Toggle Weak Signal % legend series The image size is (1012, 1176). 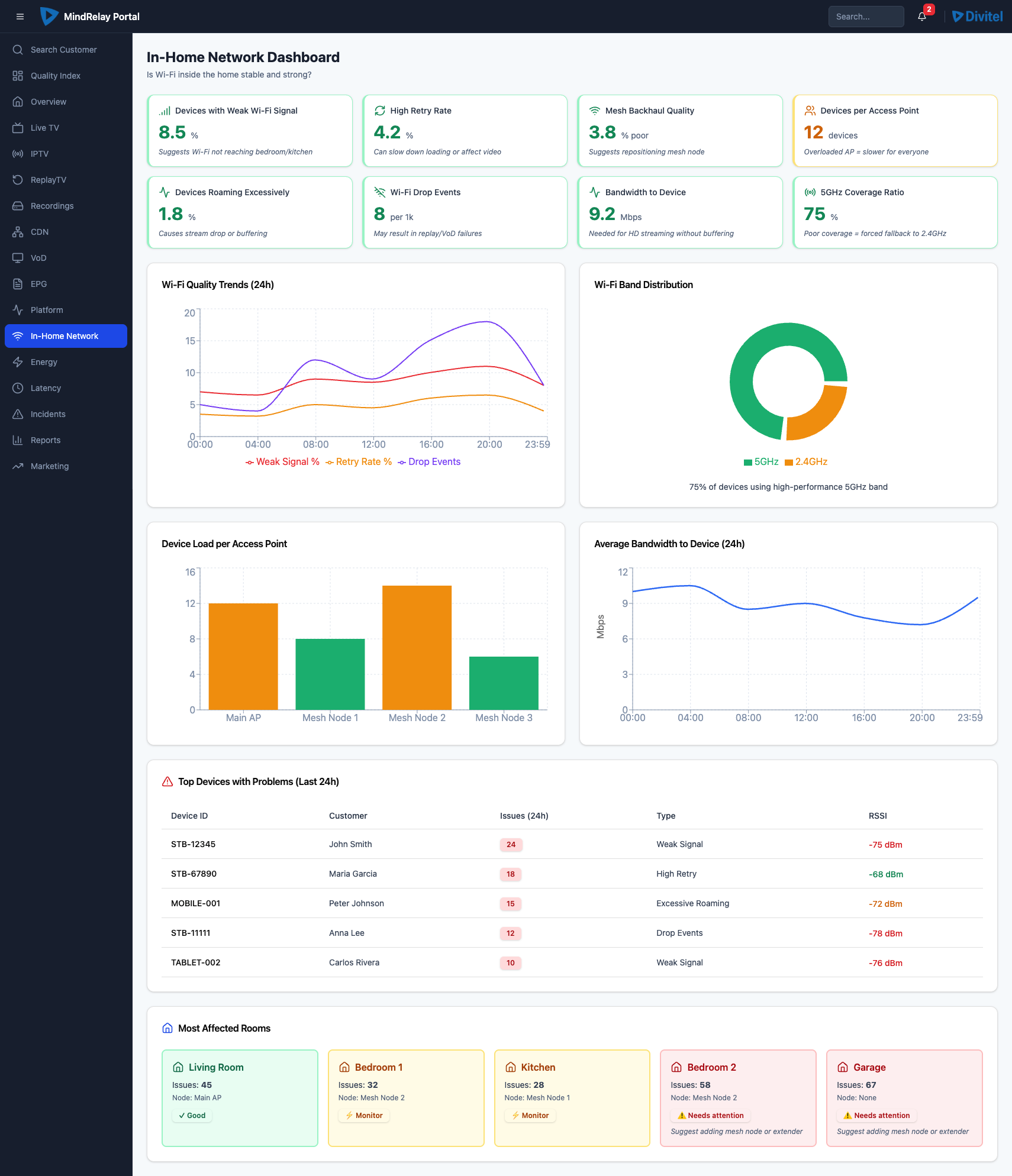point(282,462)
